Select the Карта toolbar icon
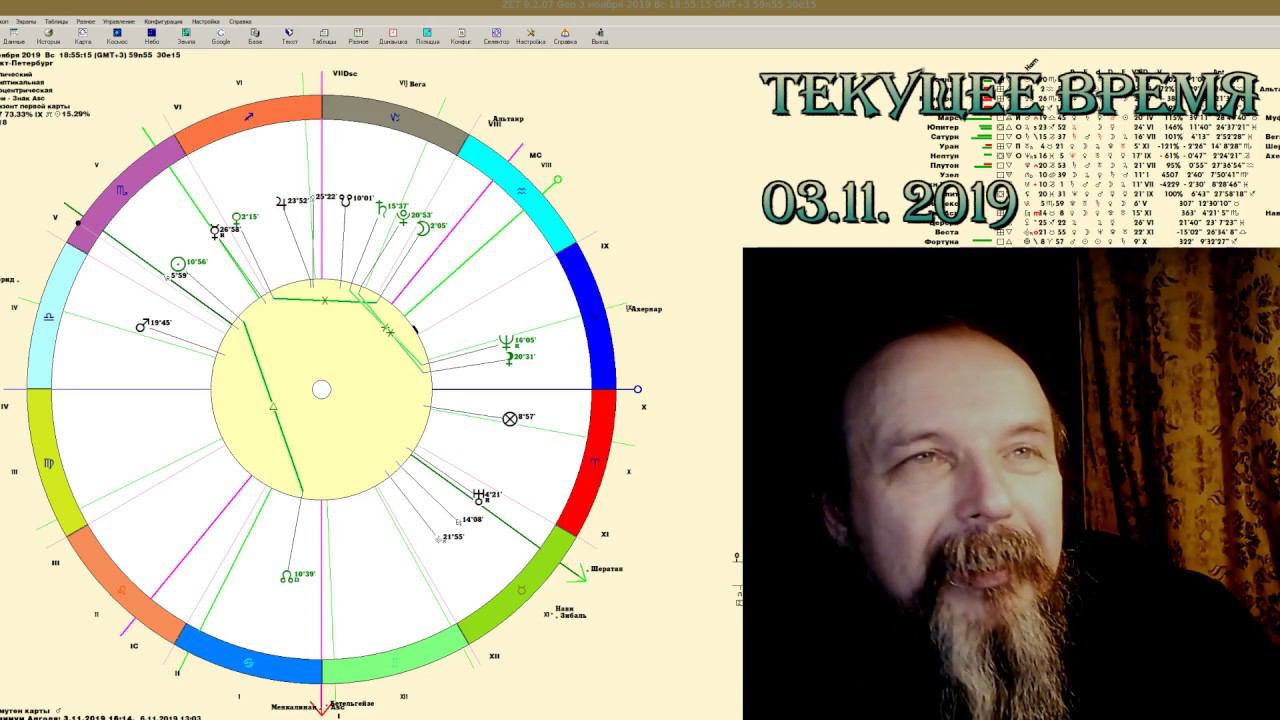 click(83, 36)
